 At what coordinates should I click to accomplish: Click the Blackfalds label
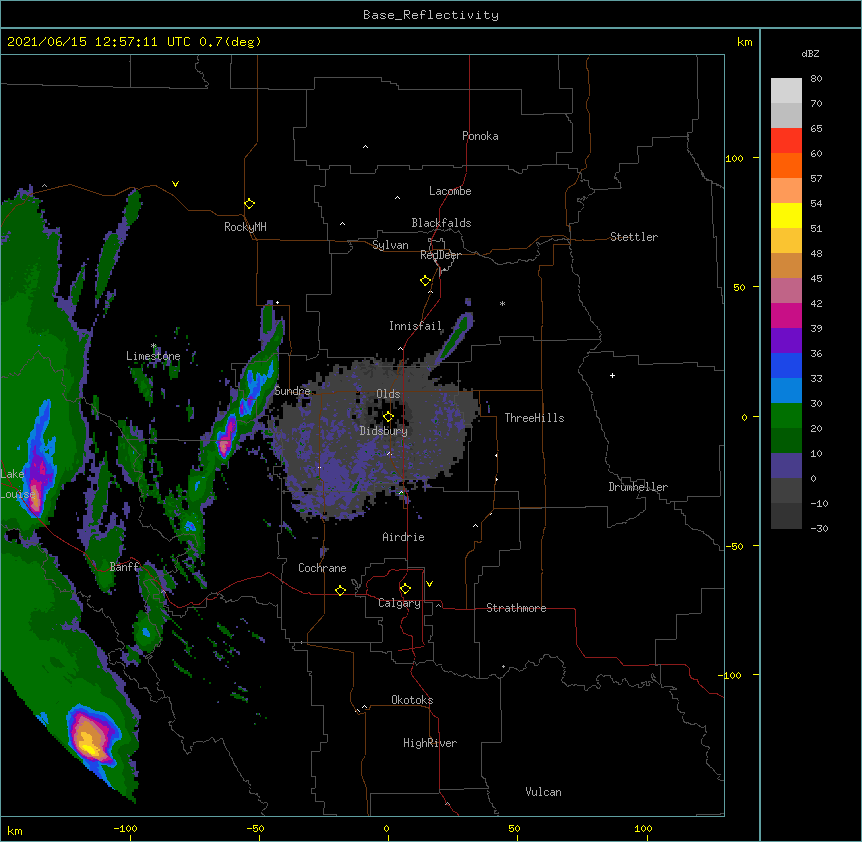(x=441, y=223)
